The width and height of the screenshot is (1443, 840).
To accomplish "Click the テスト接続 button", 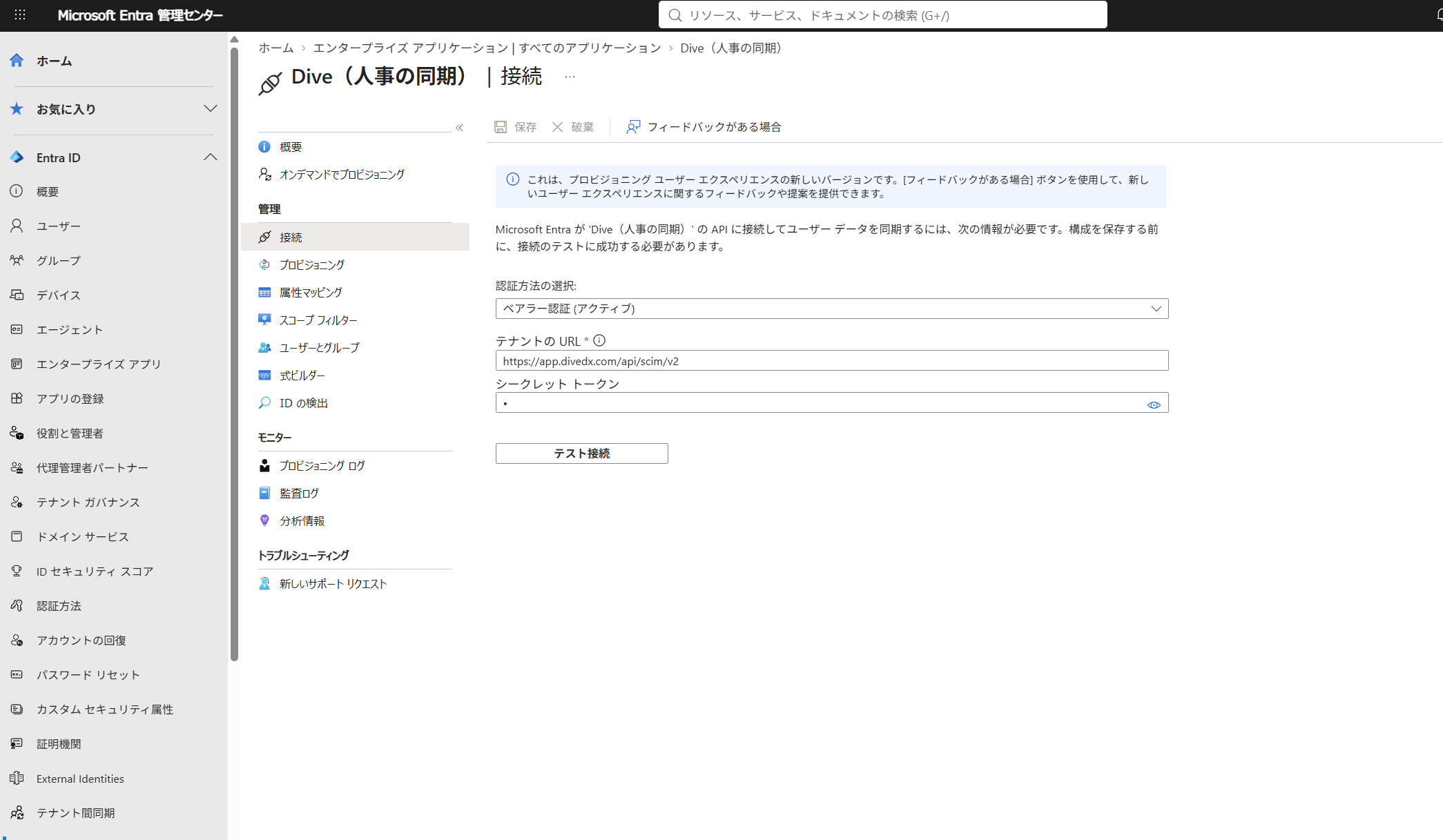I will pos(582,453).
